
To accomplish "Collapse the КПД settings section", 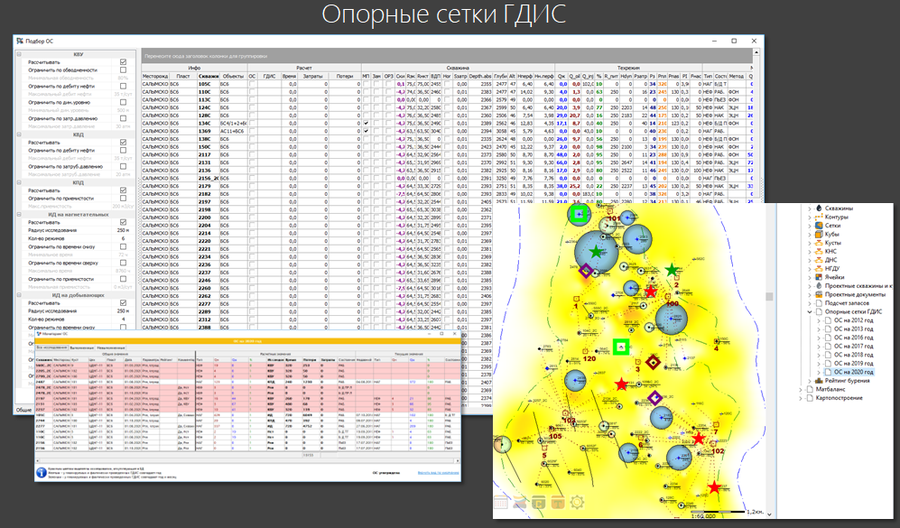I will click(x=19, y=183).
